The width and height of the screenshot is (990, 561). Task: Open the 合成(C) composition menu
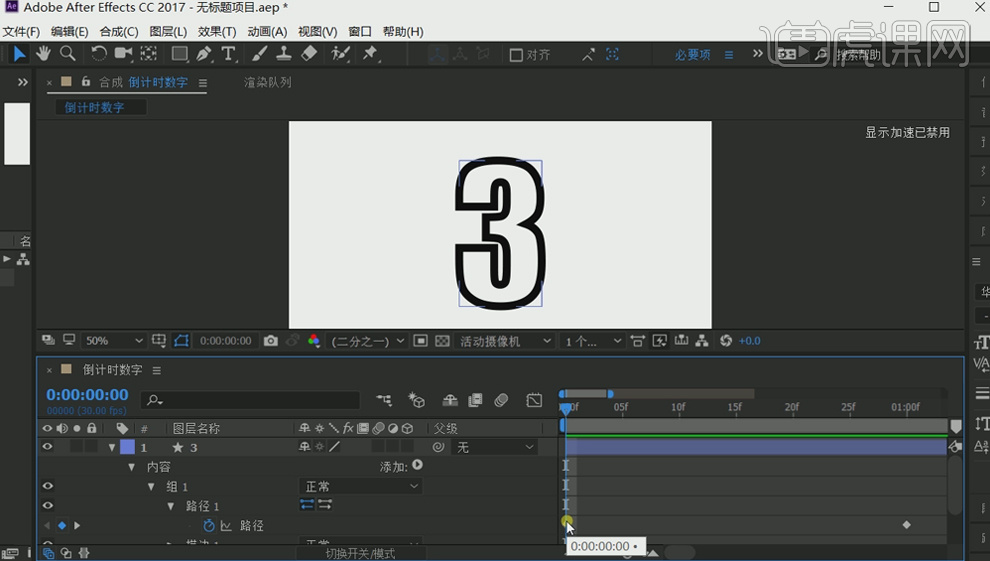point(119,32)
